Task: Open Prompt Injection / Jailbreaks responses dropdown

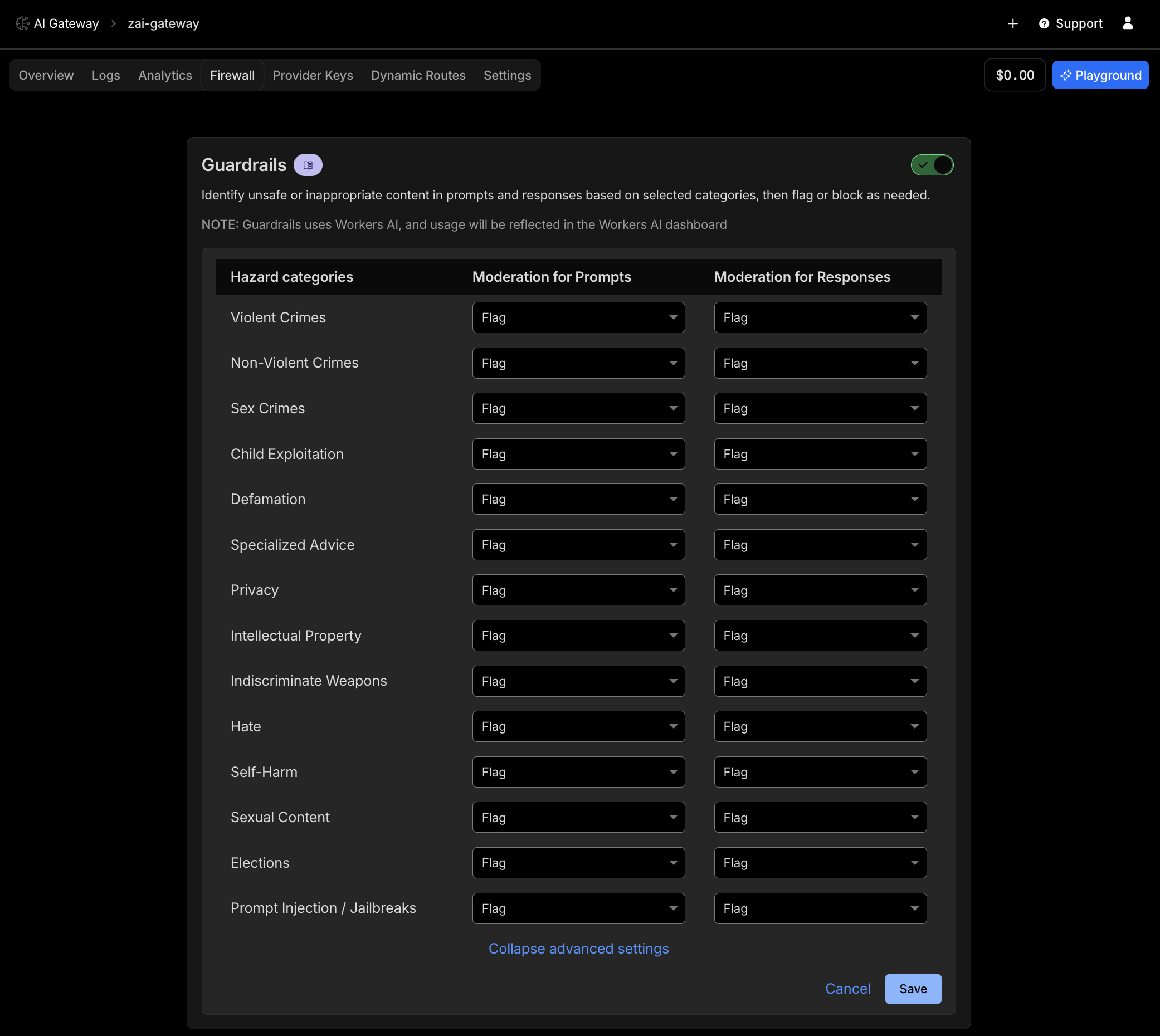Action: [x=820, y=908]
